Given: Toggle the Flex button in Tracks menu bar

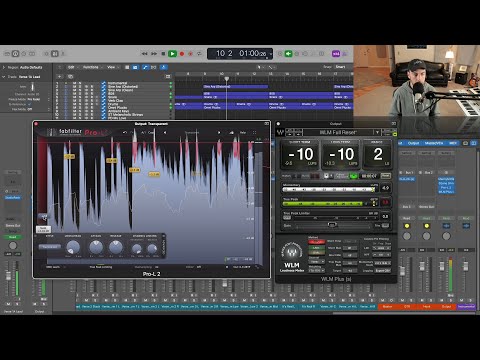Looking at the screenshot, I should (x=154, y=67).
